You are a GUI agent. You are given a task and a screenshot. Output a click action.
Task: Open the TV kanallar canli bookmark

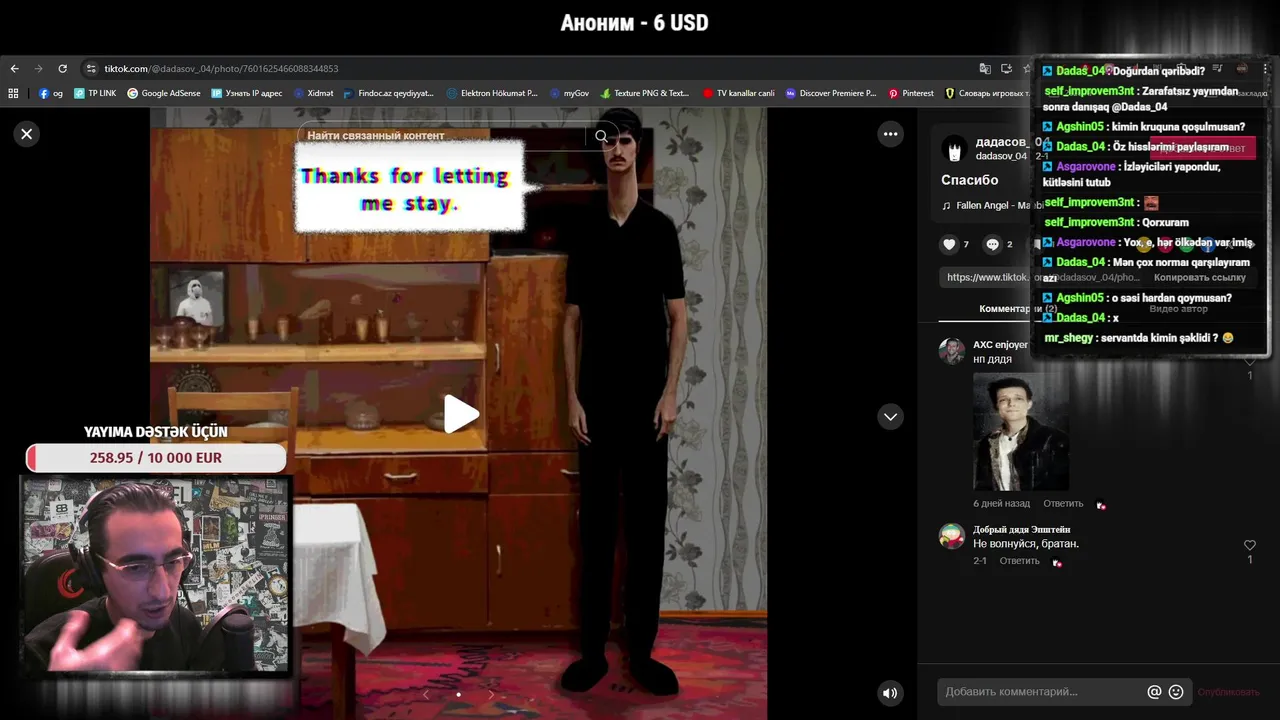(x=739, y=93)
